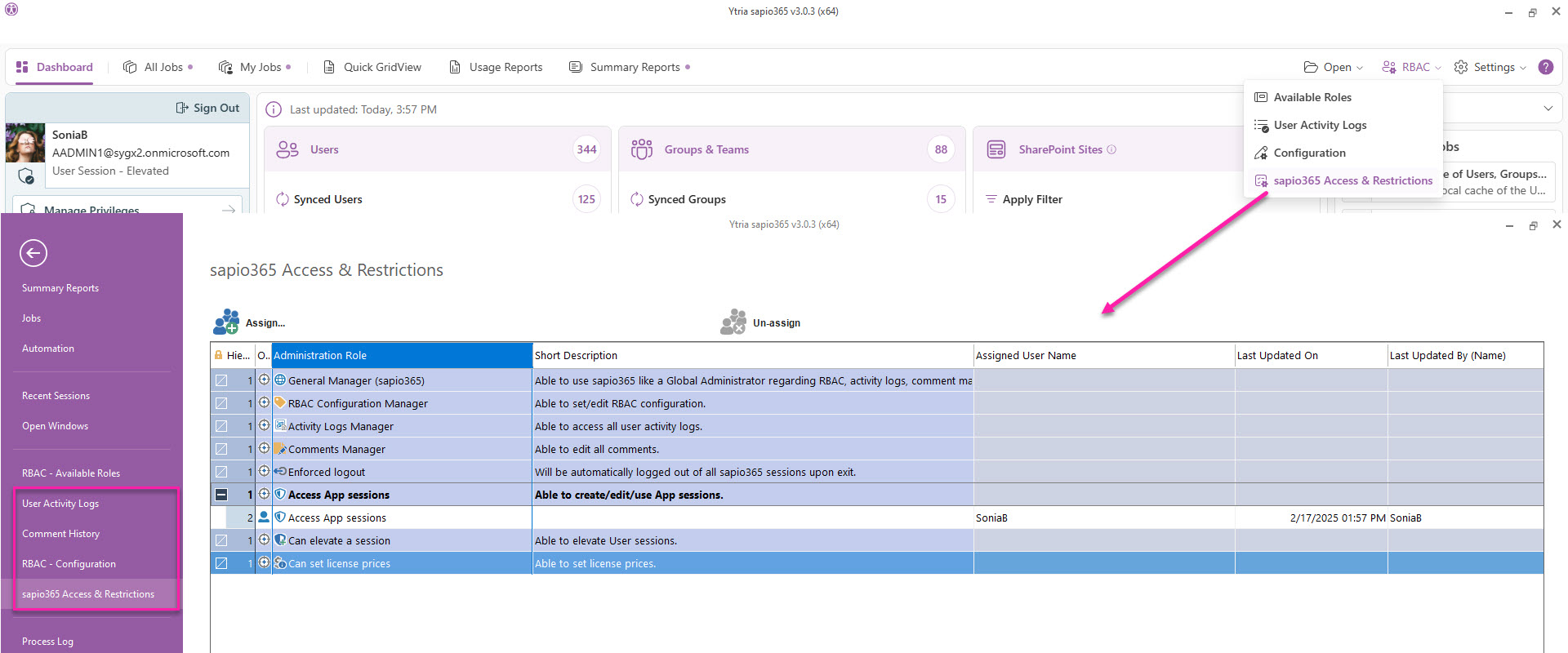This screenshot has width=1568, height=653.
Task: Click the Apply Filter option
Action: tap(1031, 199)
